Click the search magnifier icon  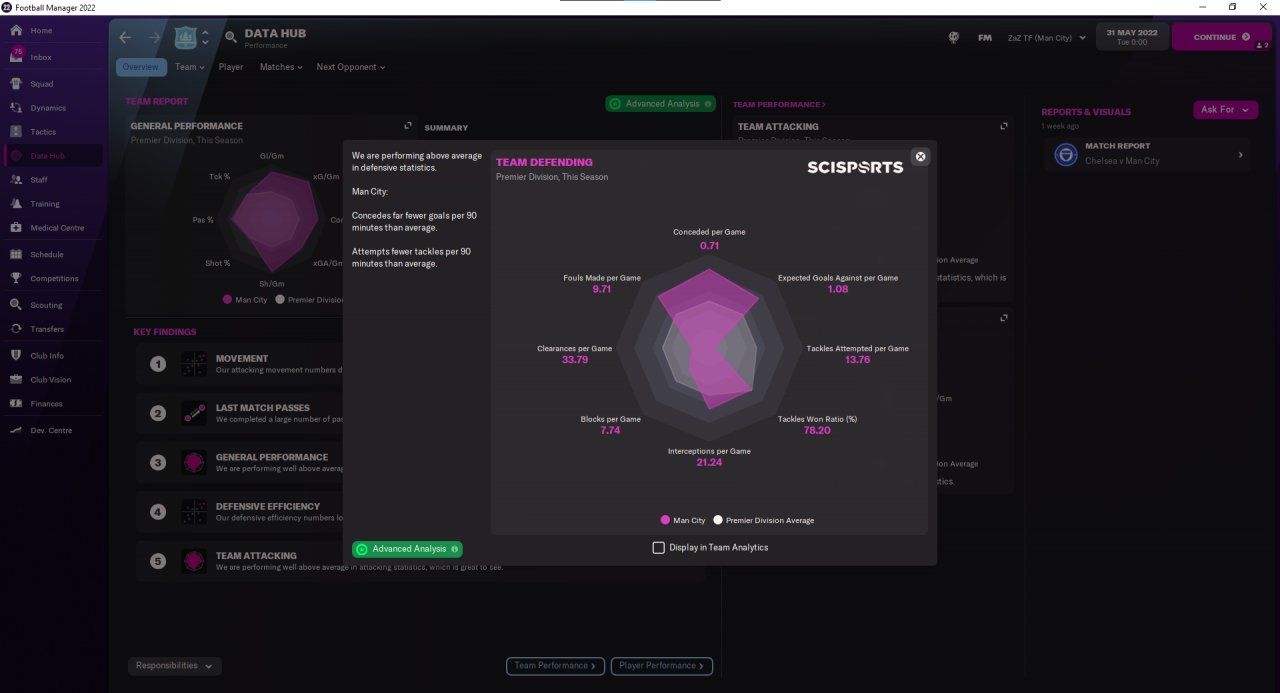[231, 38]
